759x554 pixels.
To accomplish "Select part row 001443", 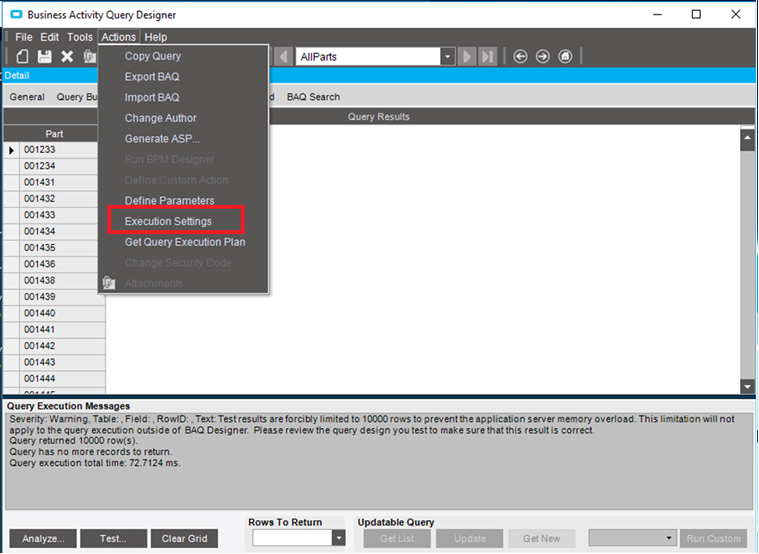I will [62, 362].
